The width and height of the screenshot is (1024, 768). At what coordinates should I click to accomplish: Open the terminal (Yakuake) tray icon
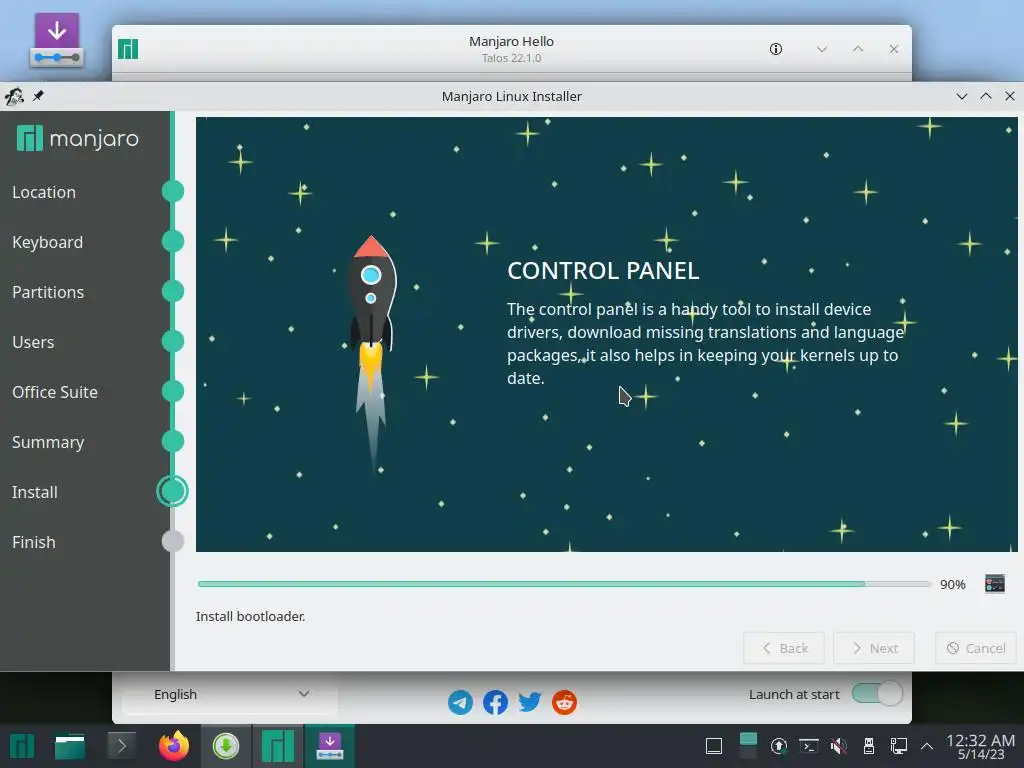click(808, 746)
